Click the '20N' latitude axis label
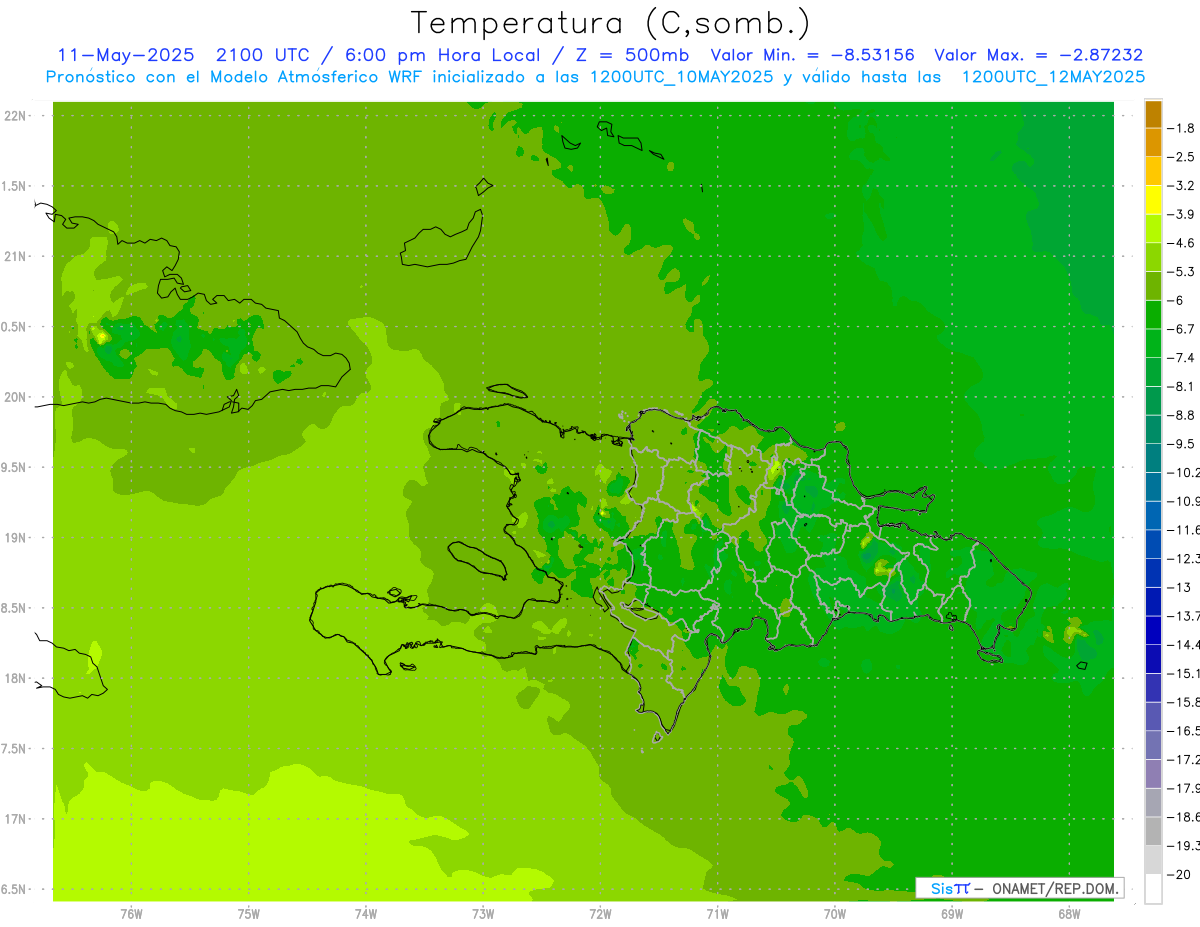The width and height of the screenshot is (1200, 927). pyautogui.click(x=14, y=397)
